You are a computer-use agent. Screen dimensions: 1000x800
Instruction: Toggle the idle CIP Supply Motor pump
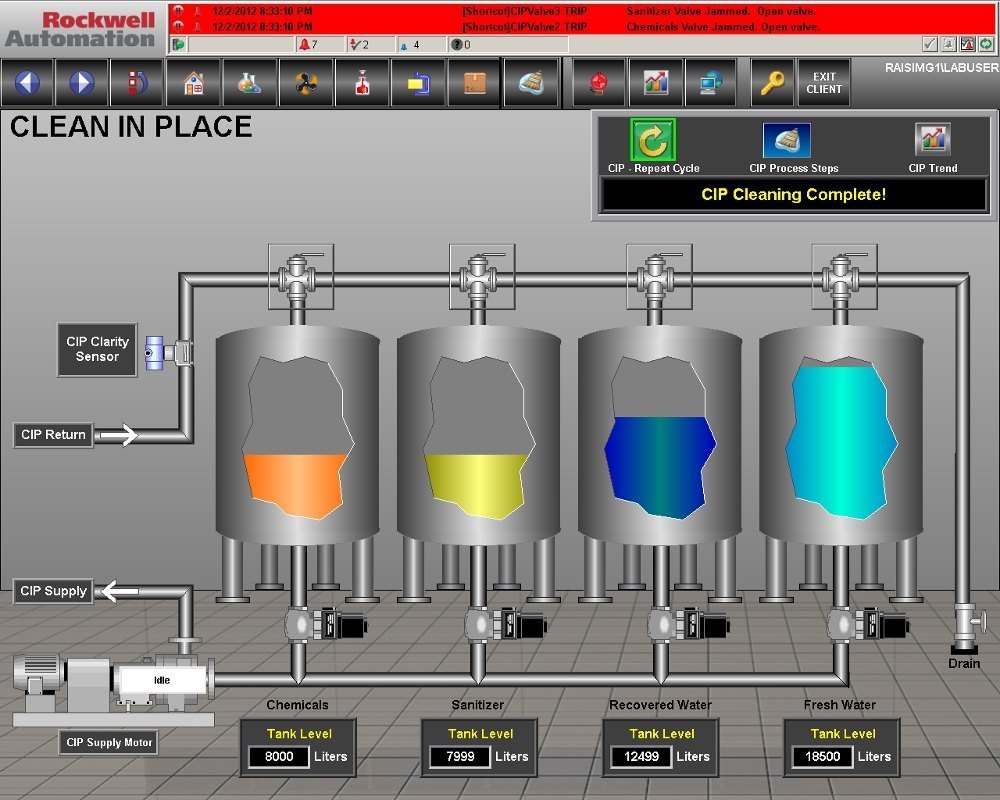pos(160,678)
